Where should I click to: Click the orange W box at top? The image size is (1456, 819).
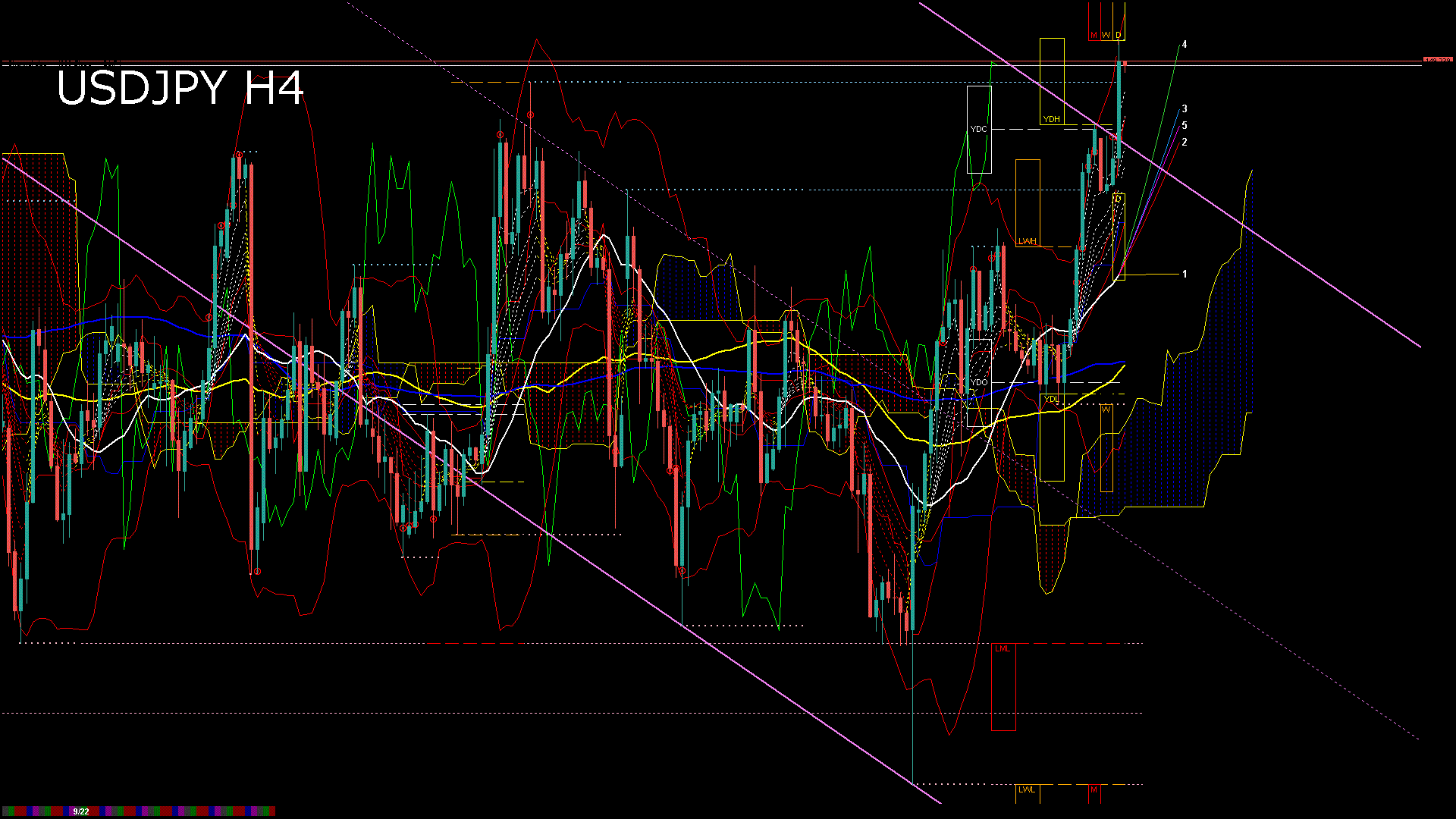click(1106, 36)
